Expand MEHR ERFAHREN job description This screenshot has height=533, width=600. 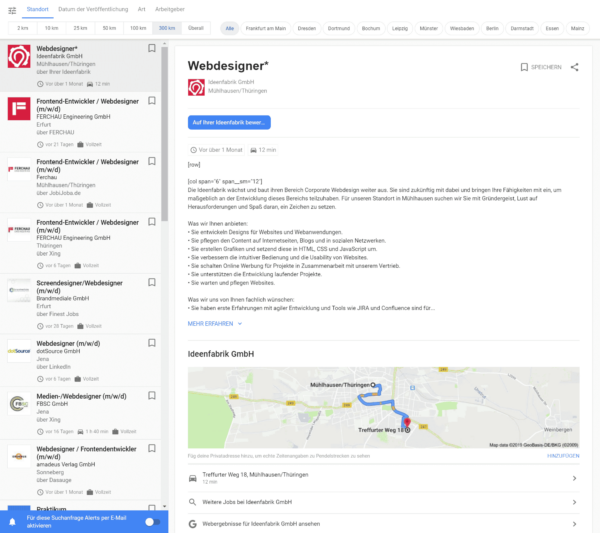(214, 324)
